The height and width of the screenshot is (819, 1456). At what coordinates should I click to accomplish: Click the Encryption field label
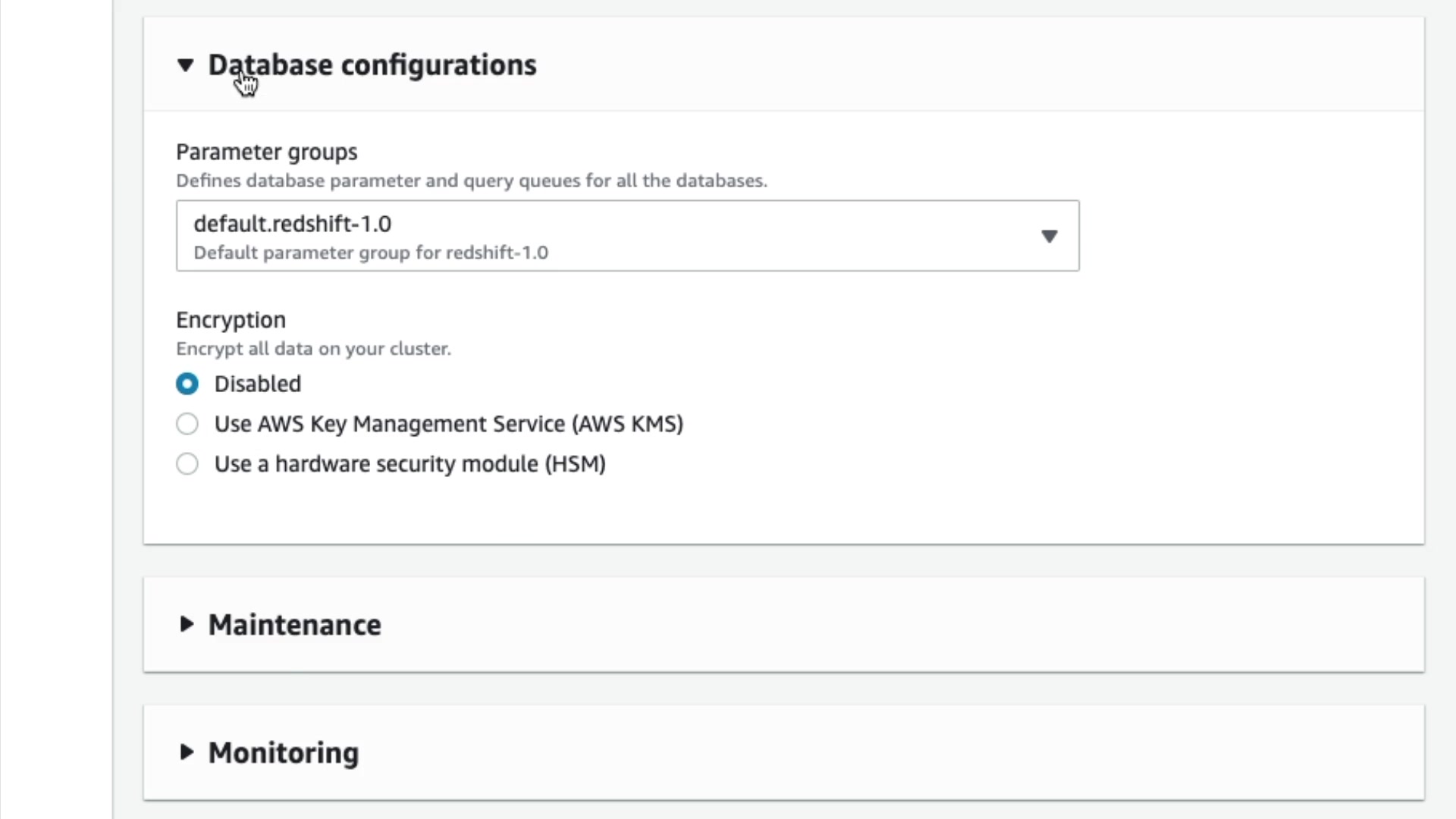click(x=231, y=320)
